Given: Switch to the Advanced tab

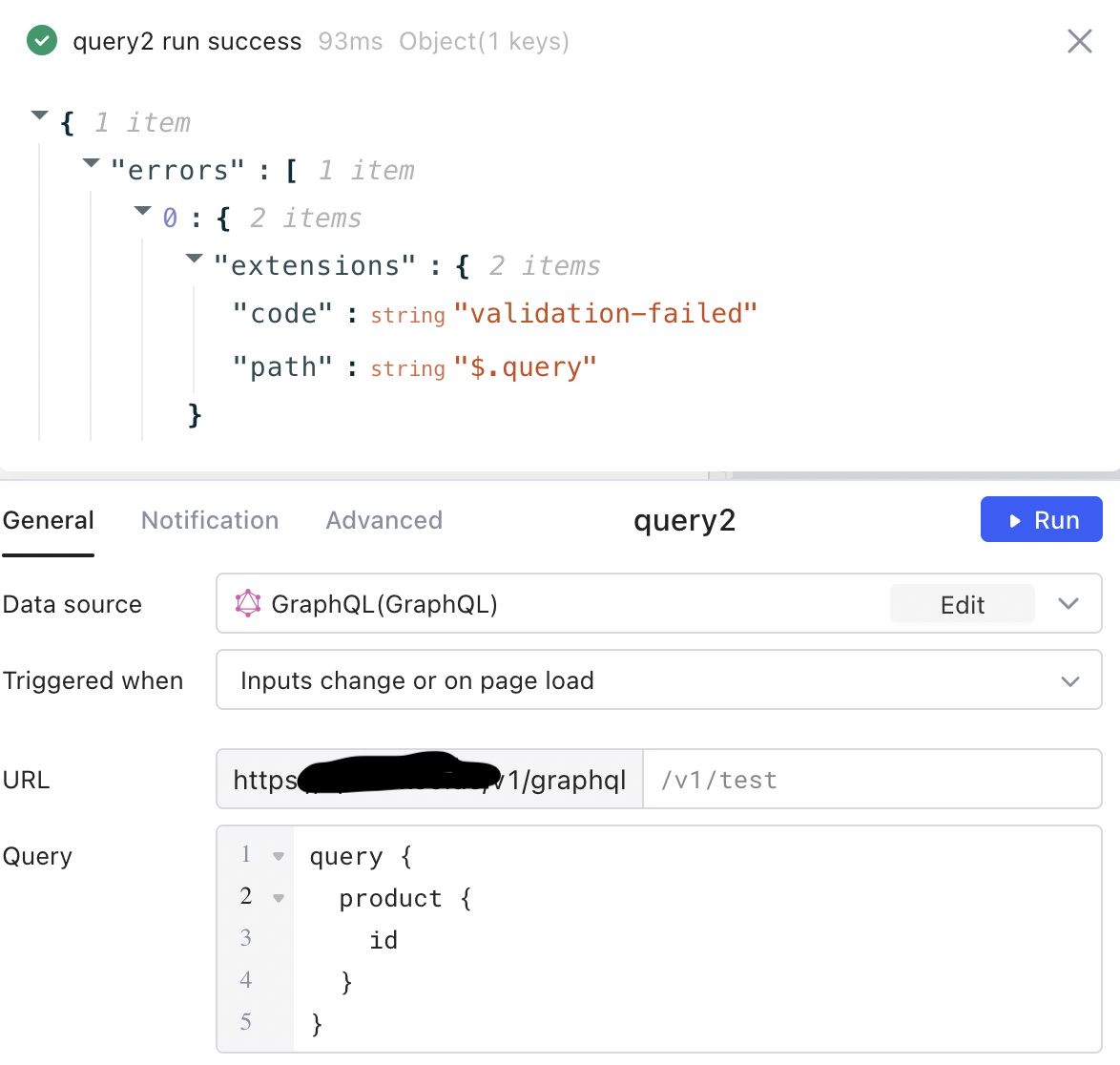Looking at the screenshot, I should 384,519.
